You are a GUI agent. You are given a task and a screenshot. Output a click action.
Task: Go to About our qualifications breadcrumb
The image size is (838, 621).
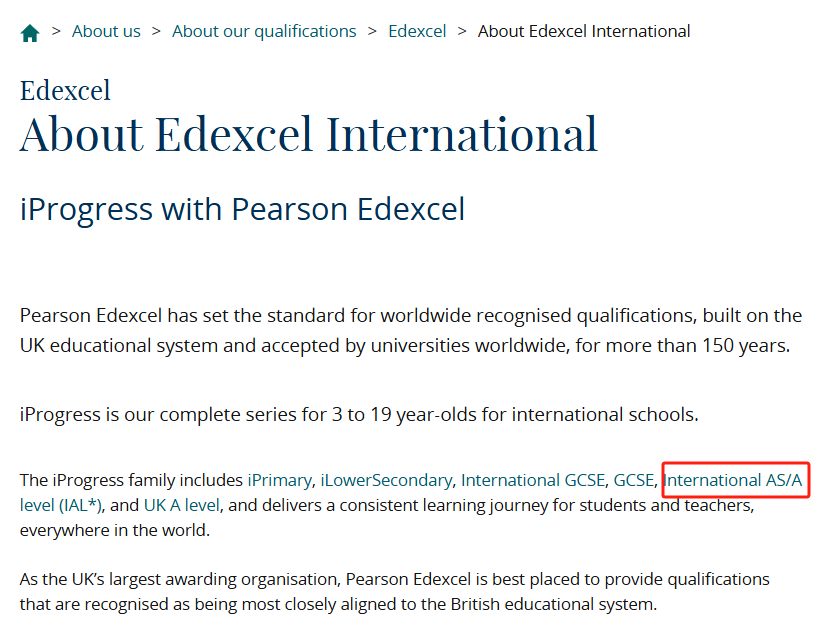point(264,32)
